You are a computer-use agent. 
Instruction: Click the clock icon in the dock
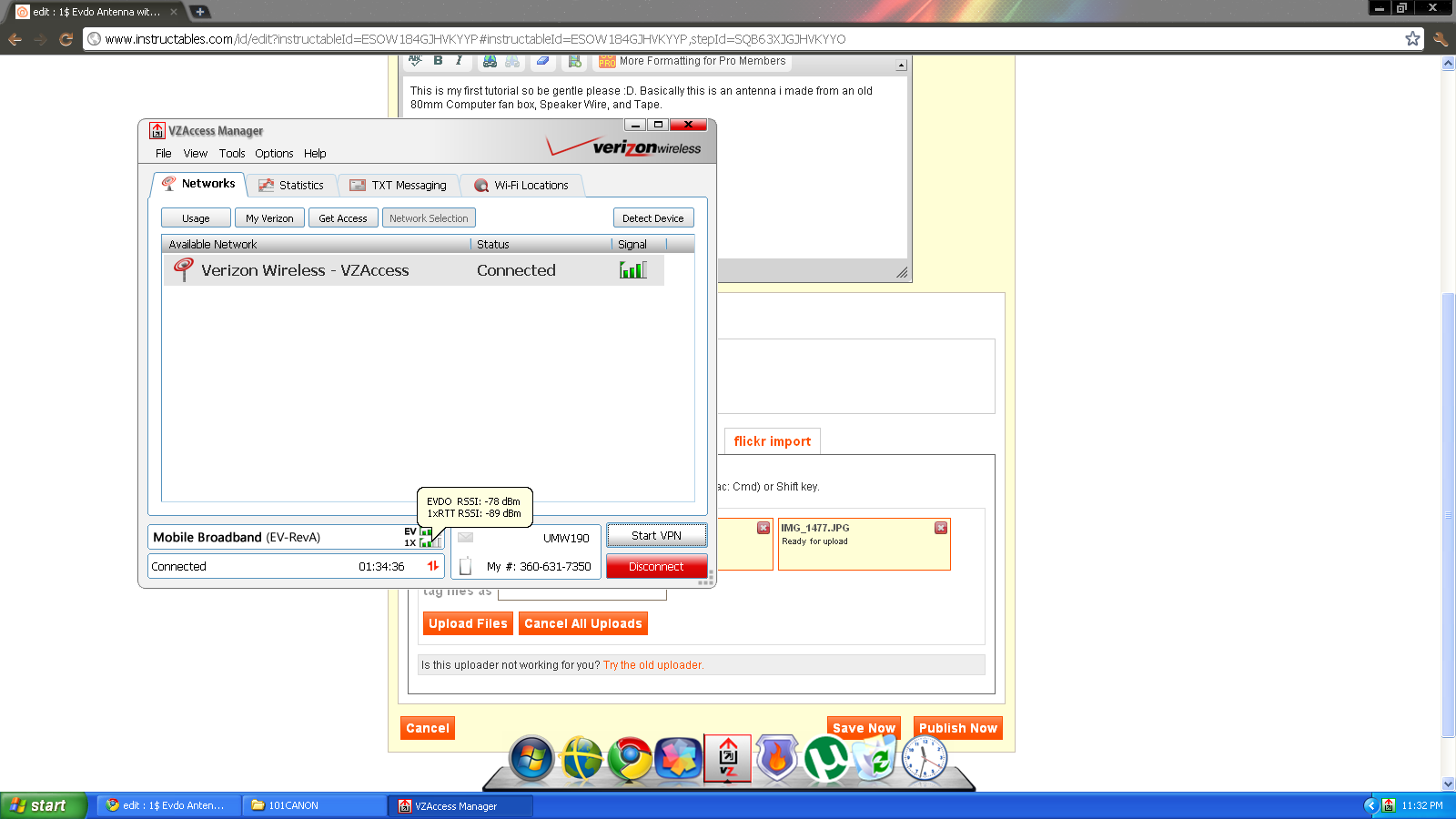point(925,759)
